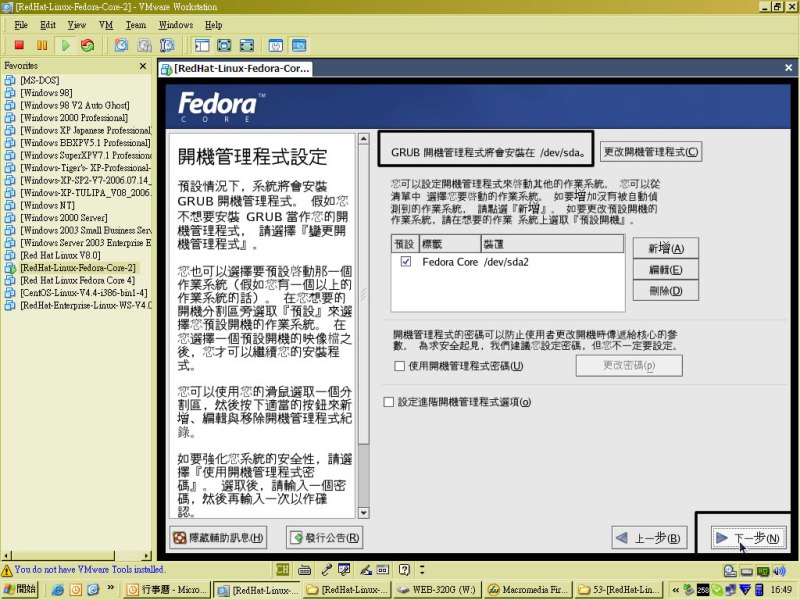
Task: Click the help icon beside 隱藏輔助訊息
Action: pos(179,538)
